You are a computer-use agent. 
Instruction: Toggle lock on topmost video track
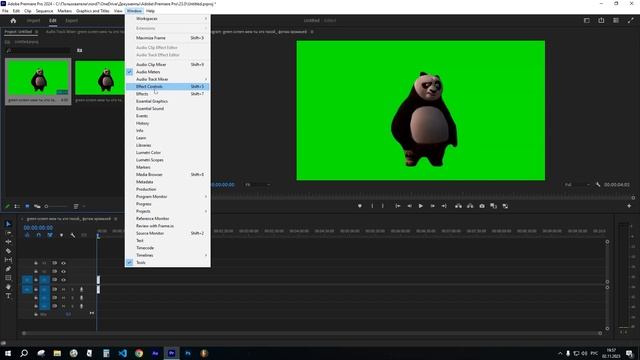point(36,263)
